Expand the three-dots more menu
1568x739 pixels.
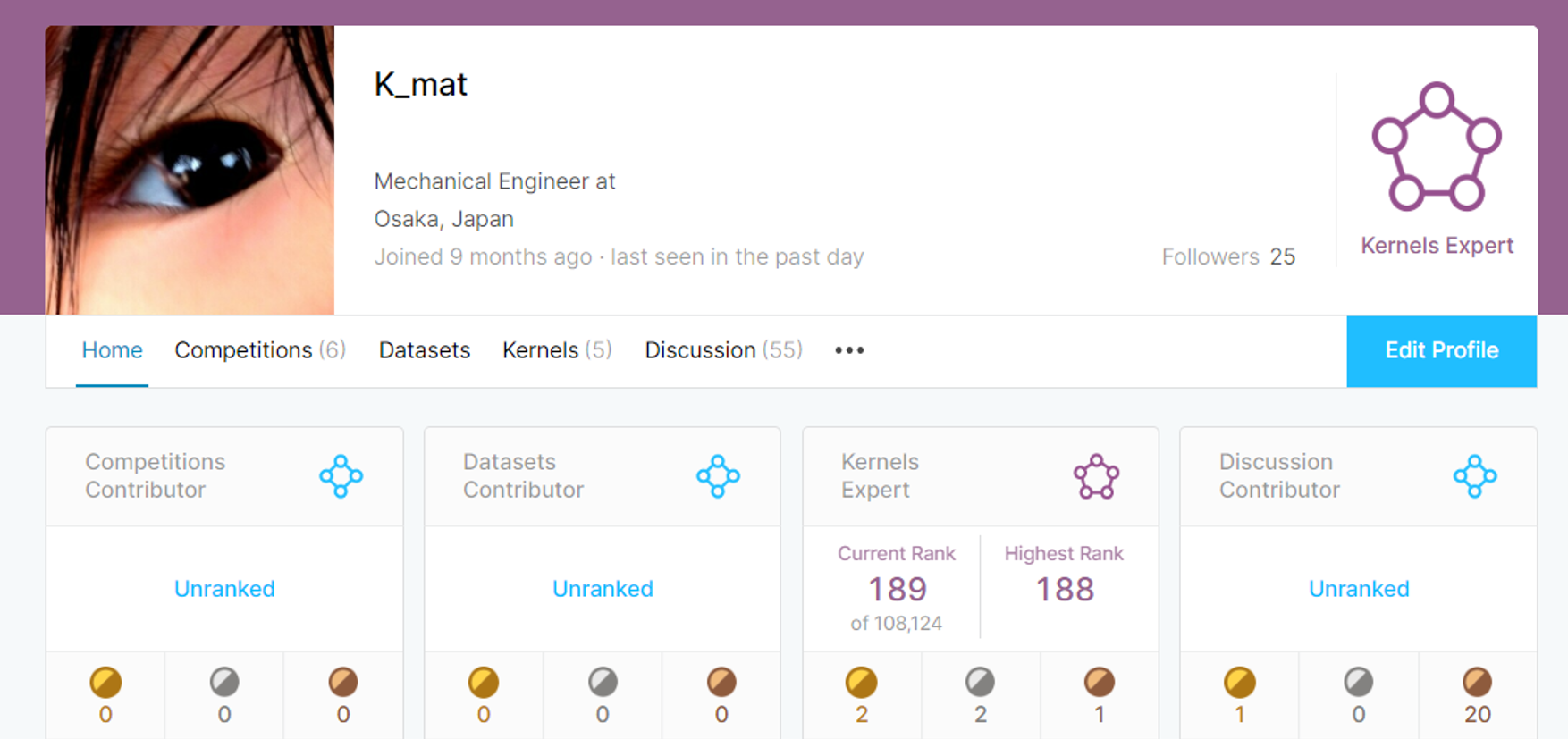tap(849, 350)
